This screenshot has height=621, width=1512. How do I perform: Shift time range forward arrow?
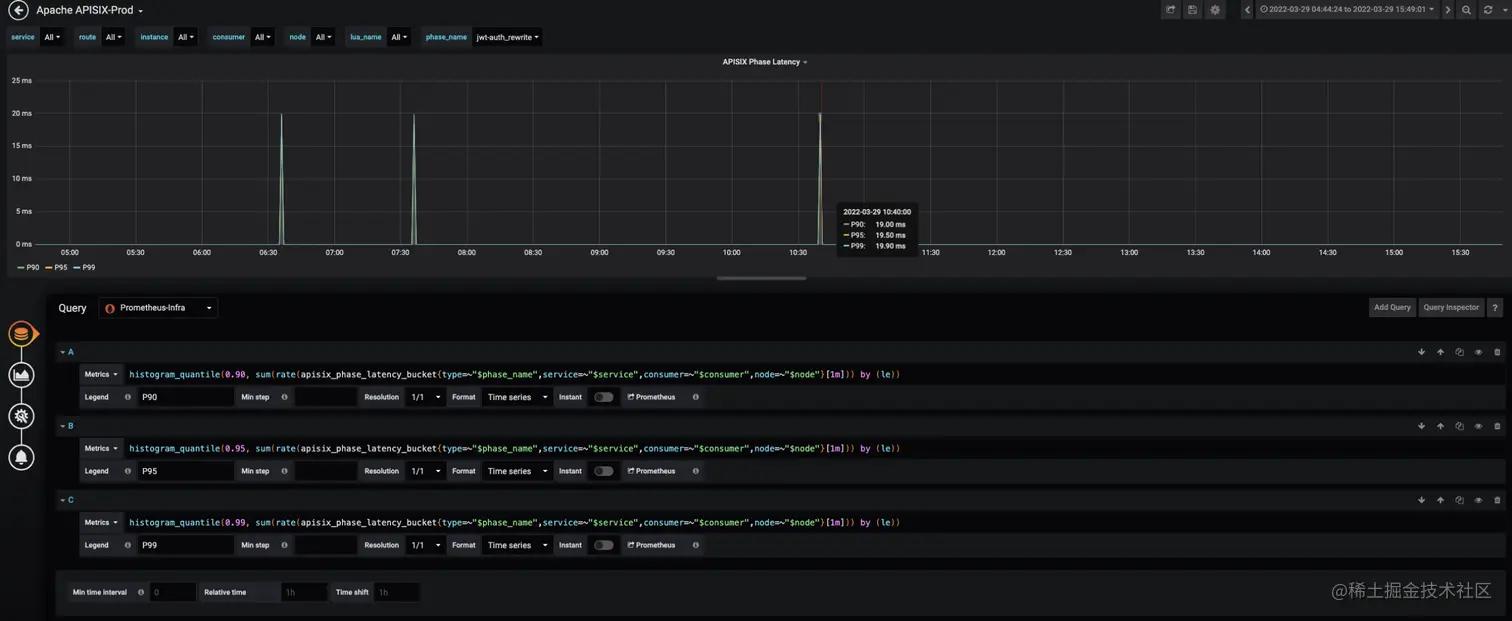[1447, 10]
